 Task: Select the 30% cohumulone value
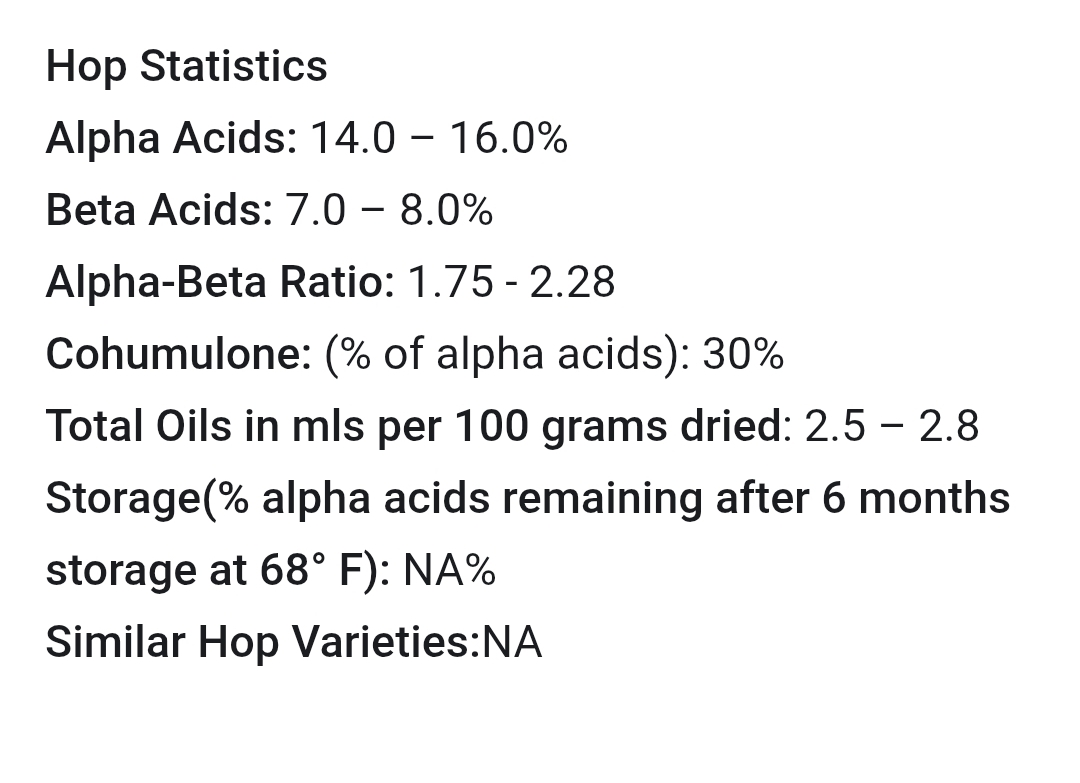[743, 355]
